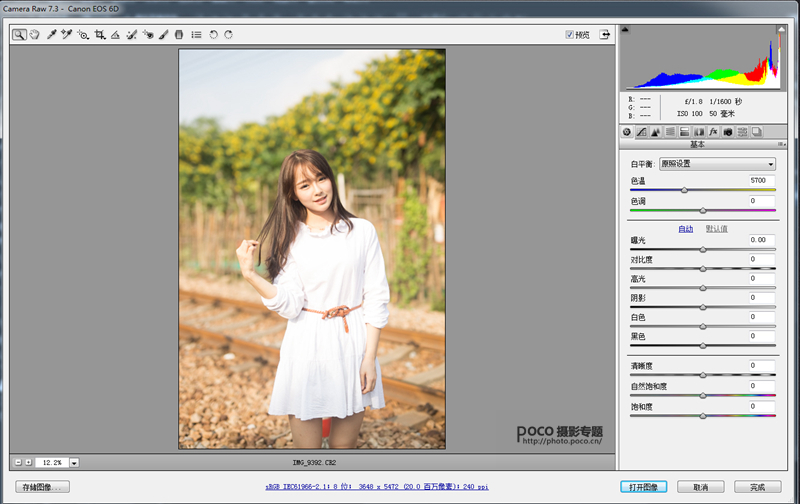This screenshot has width=800, height=504.
Task: Select the Targeted Adjustment tool
Action: (83, 35)
